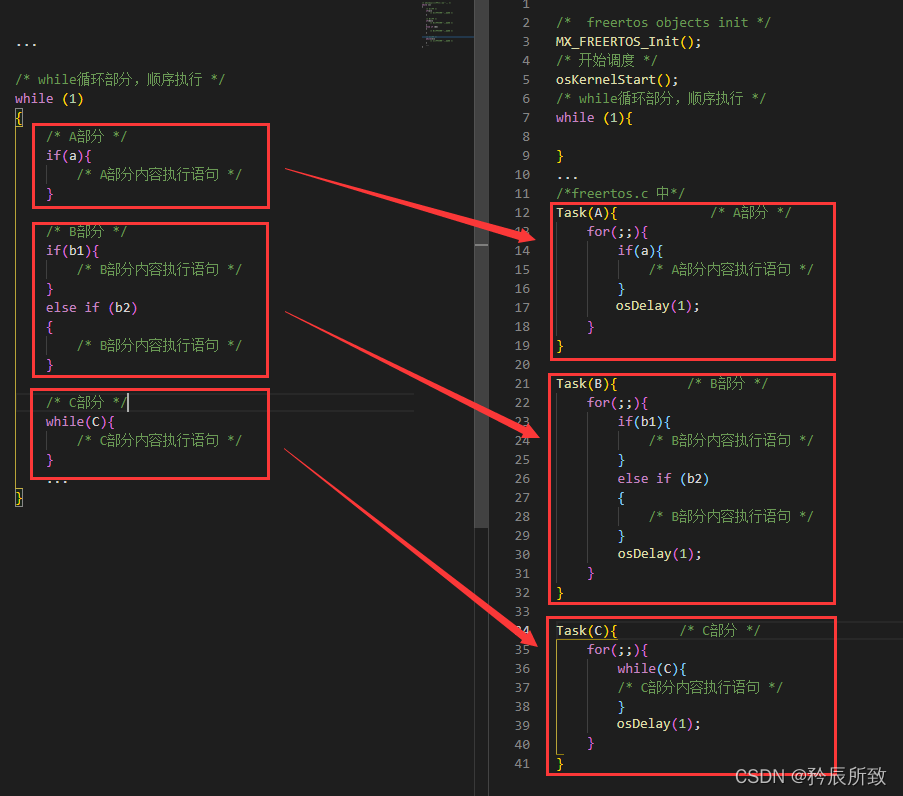
Task: Click the Task(C){ function header
Action: click(586, 631)
